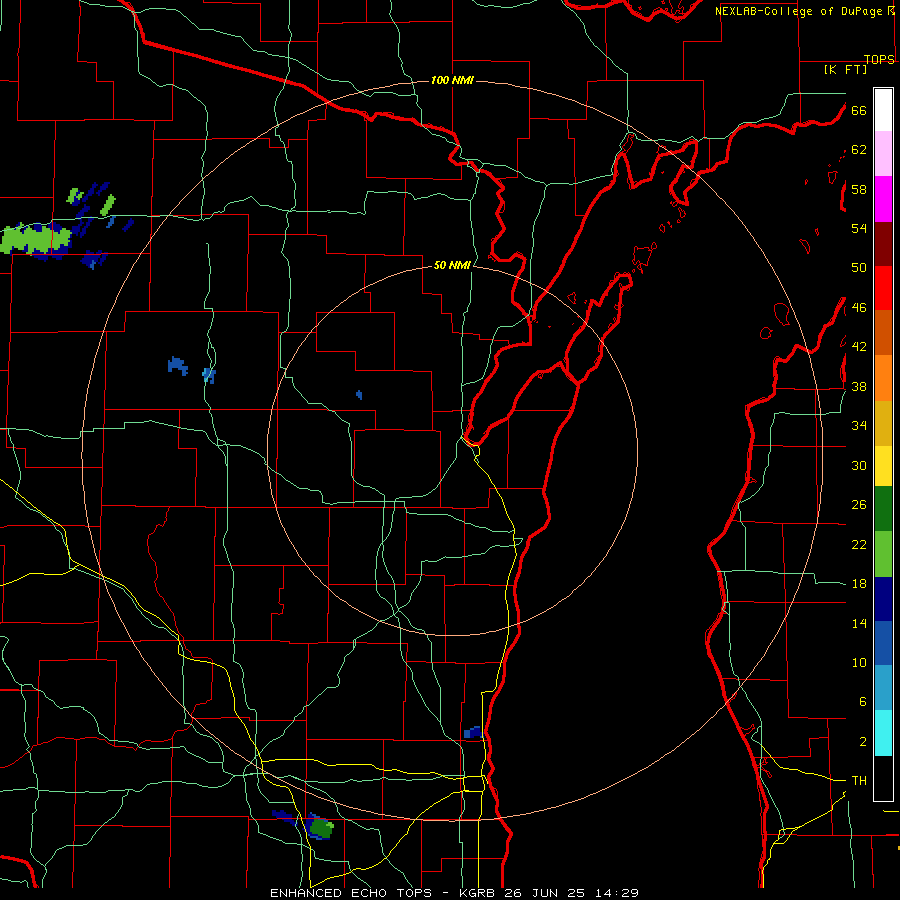Click the cyan 2 kft legend swatch

point(883,732)
